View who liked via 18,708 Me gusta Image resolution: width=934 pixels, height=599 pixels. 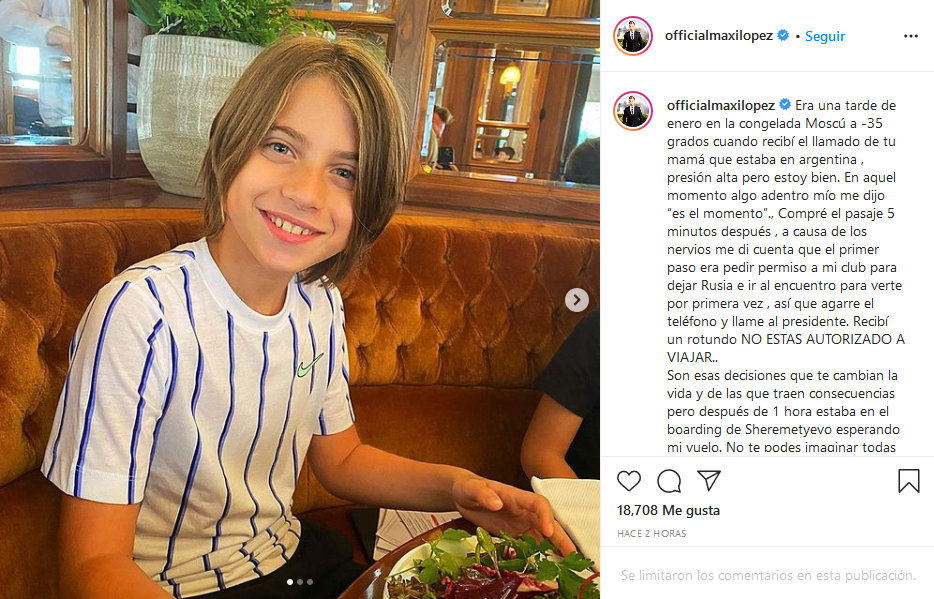pyautogui.click(x=668, y=510)
